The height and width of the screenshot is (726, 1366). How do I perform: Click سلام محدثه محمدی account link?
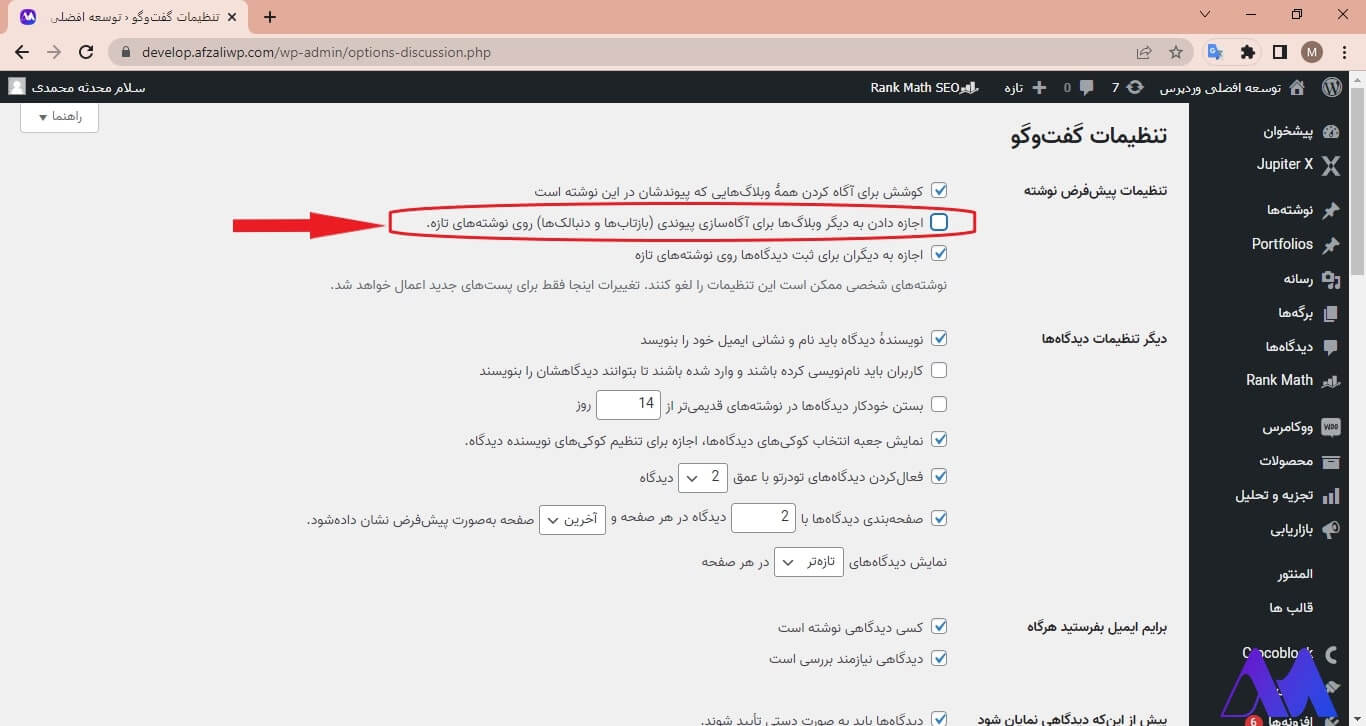tap(88, 88)
